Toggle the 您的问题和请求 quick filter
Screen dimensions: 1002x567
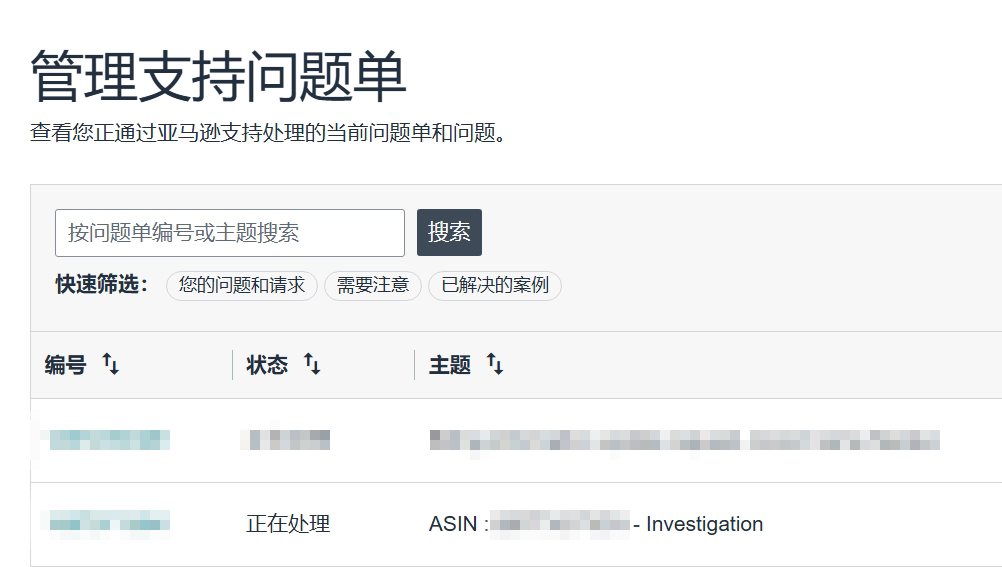[242, 286]
